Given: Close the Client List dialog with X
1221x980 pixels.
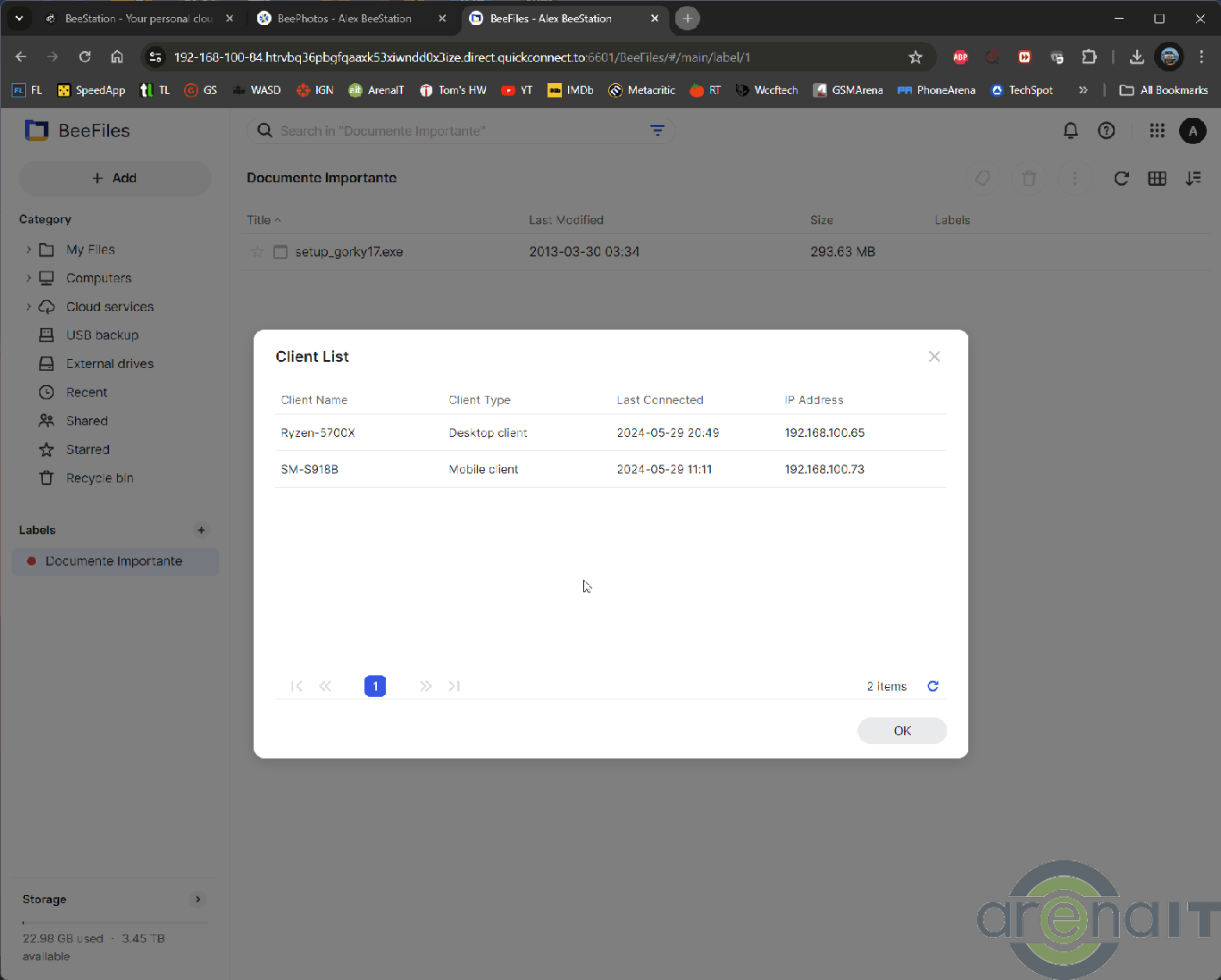Looking at the screenshot, I should click(x=934, y=356).
